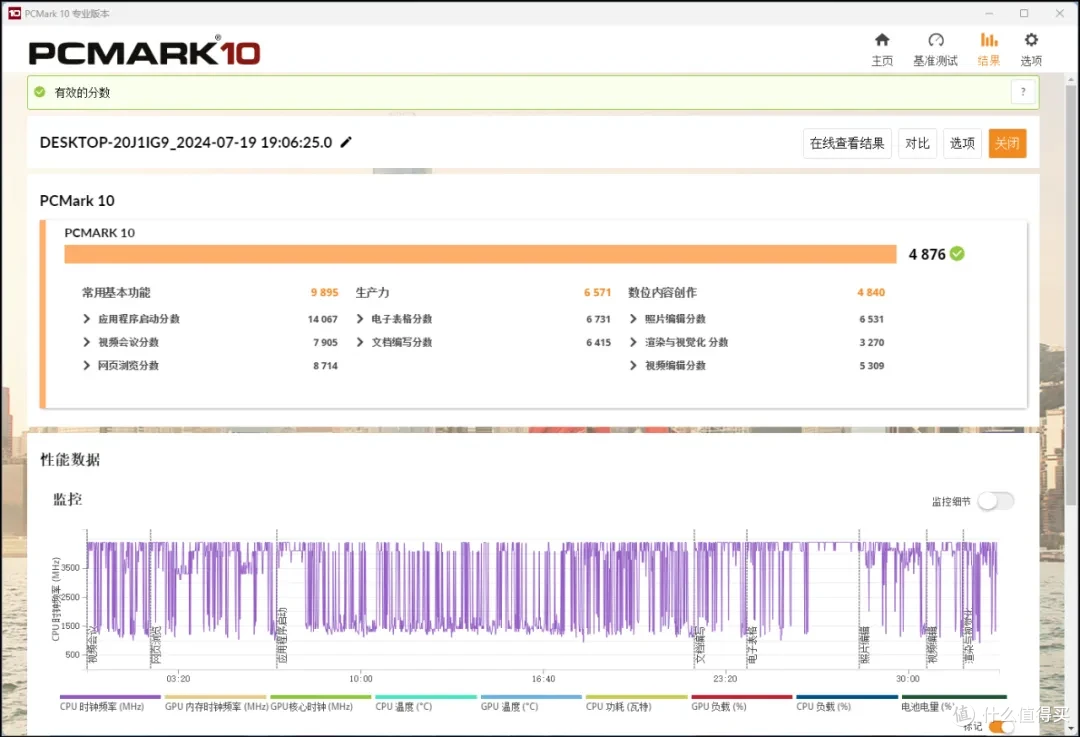Expand 文档编写分数 row
1080x737 pixels.
[x=360, y=342]
